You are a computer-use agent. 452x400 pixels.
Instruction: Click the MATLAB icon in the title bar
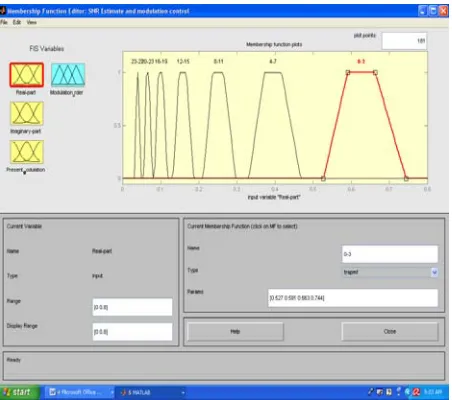pos(3,11)
